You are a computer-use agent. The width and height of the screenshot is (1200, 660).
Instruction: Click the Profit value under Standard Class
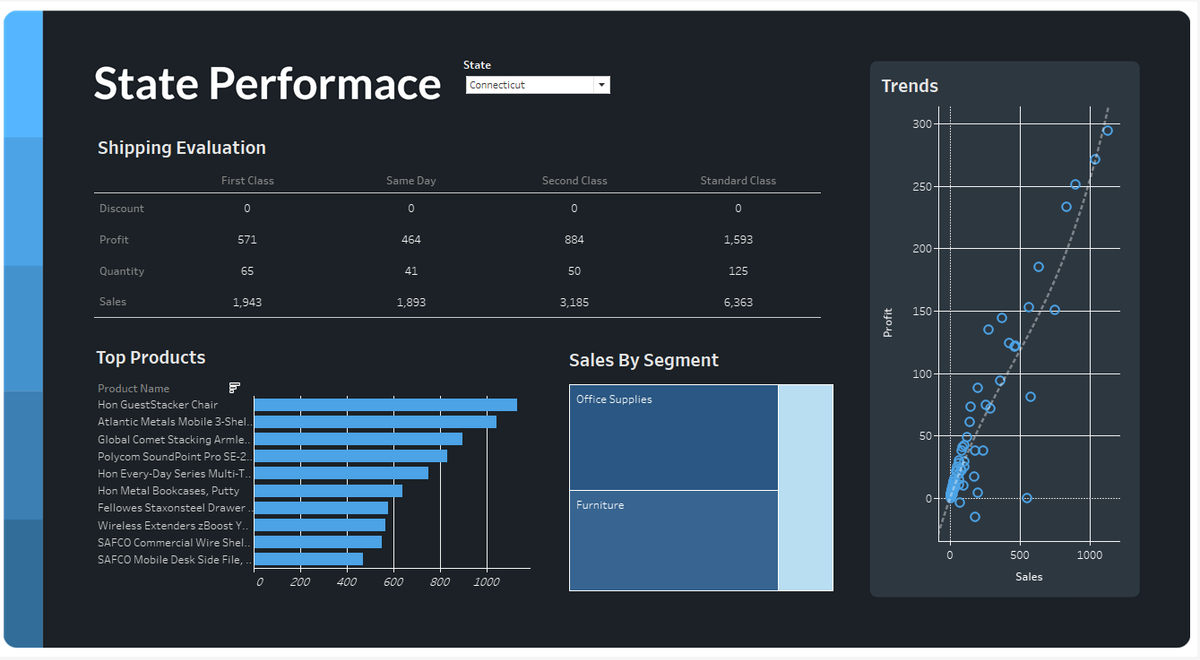(x=737, y=239)
